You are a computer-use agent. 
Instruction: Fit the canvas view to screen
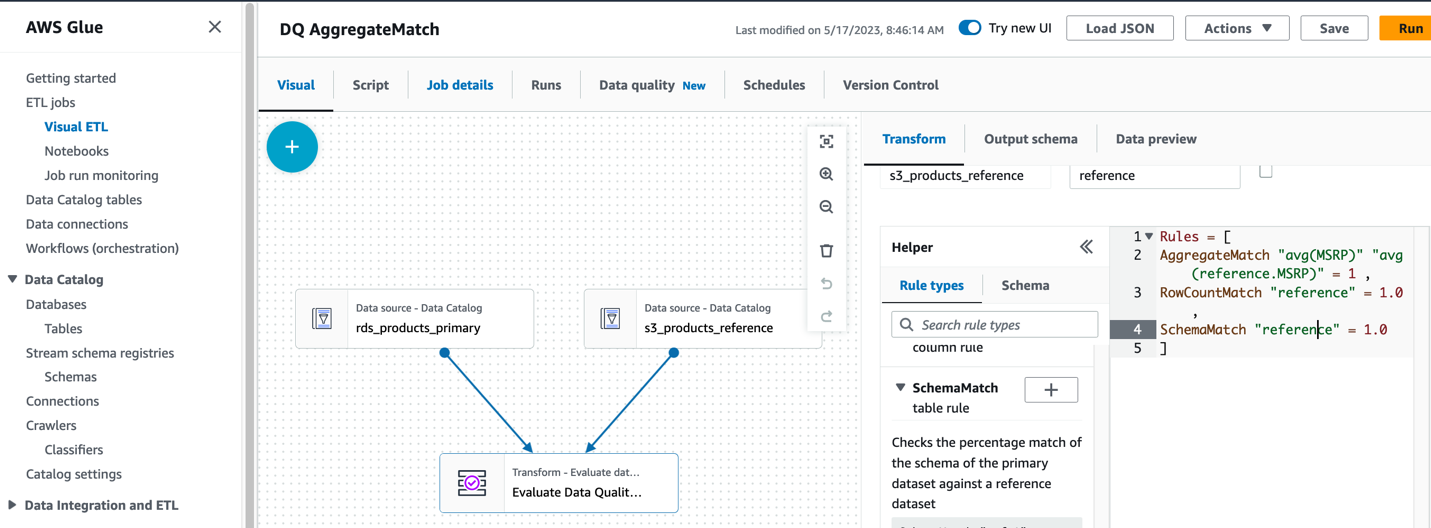pyautogui.click(x=826, y=142)
